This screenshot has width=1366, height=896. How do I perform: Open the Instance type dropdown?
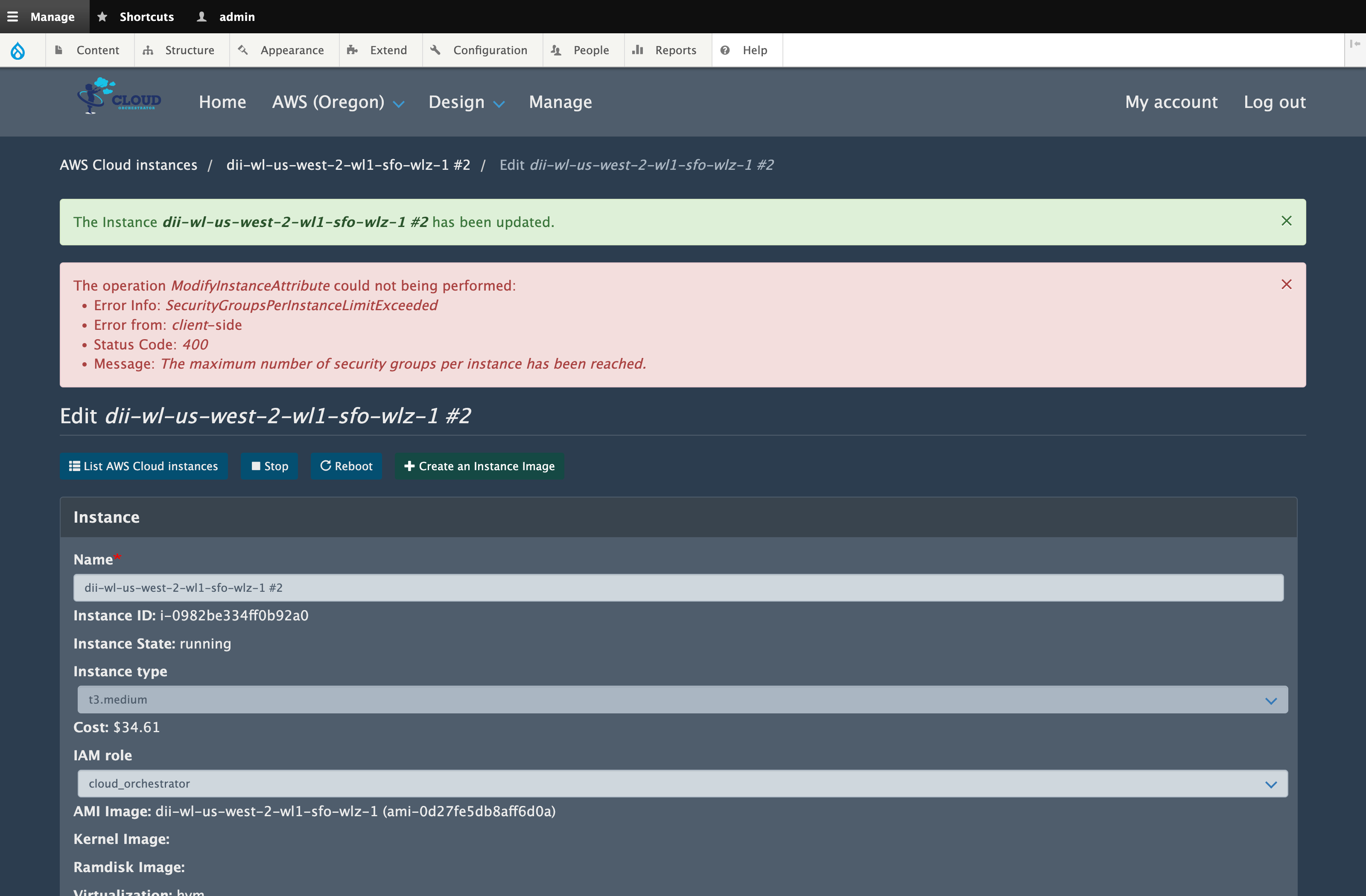coord(683,700)
